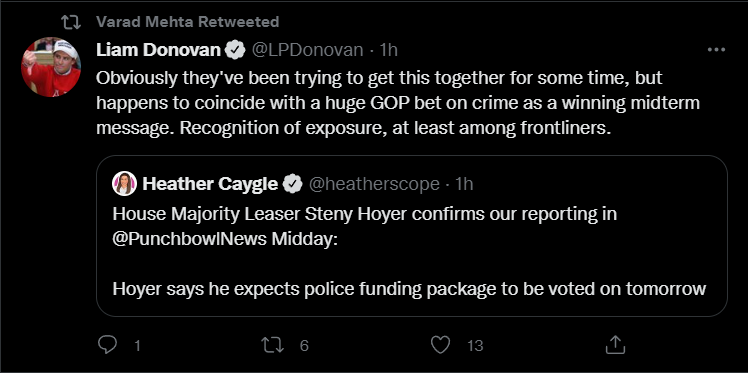Click Heather Caygle's verified badge
This screenshot has width=748, height=373.
click(x=293, y=184)
